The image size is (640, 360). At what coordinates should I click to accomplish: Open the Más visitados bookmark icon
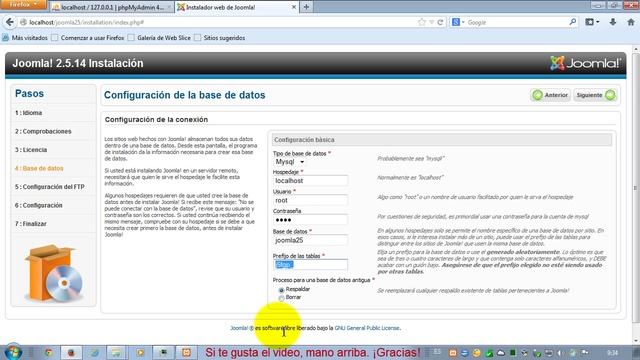[x=5, y=38]
